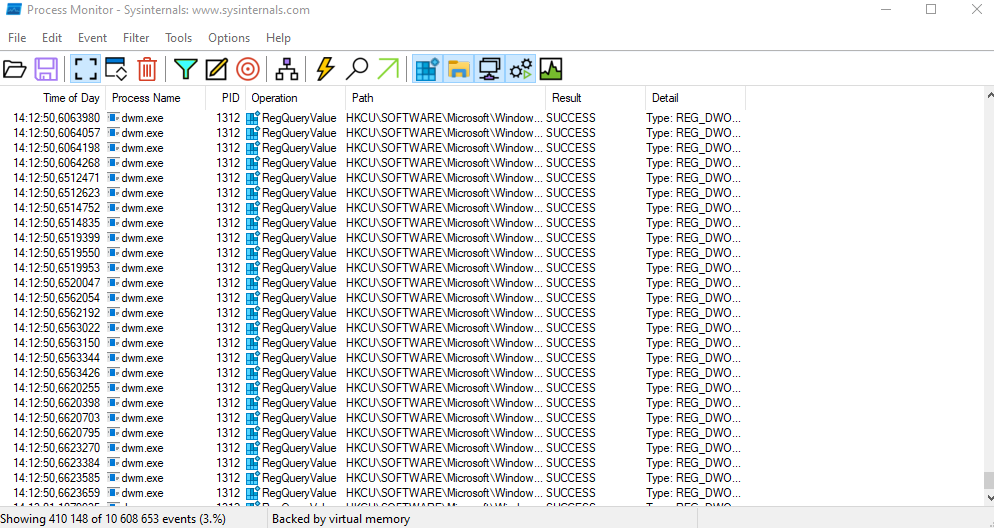Select the event at 14:12:50,6562054
The height and width of the screenshot is (528, 994).
coord(373,298)
